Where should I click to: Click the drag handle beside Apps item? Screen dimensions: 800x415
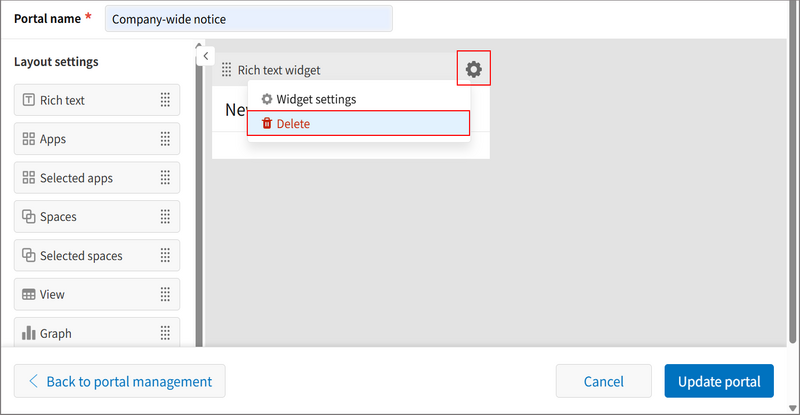click(x=165, y=139)
